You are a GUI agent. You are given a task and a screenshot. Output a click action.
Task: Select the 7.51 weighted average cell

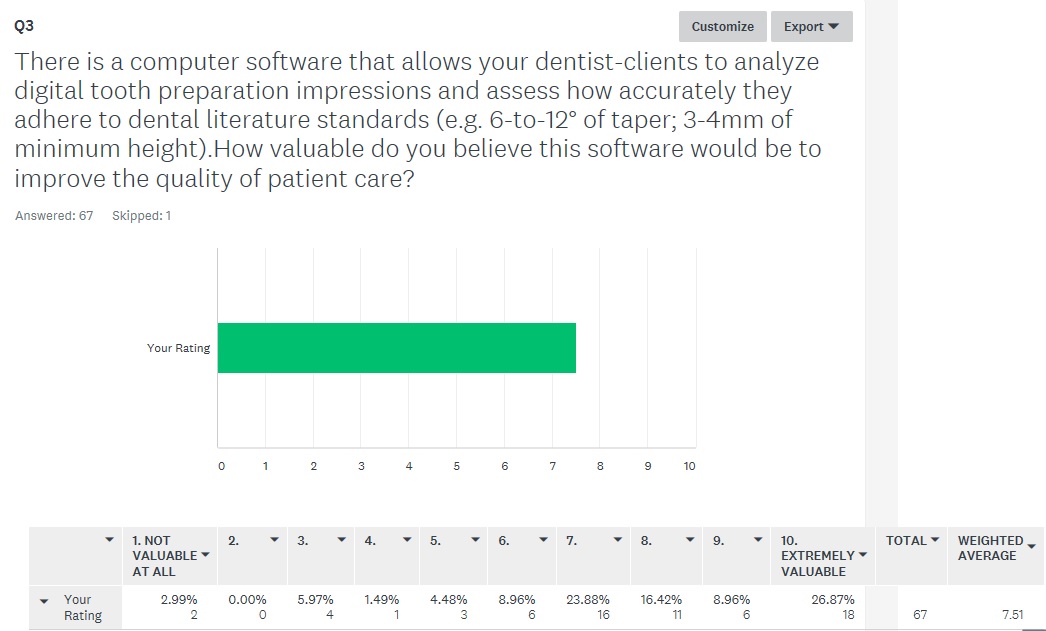point(1012,615)
